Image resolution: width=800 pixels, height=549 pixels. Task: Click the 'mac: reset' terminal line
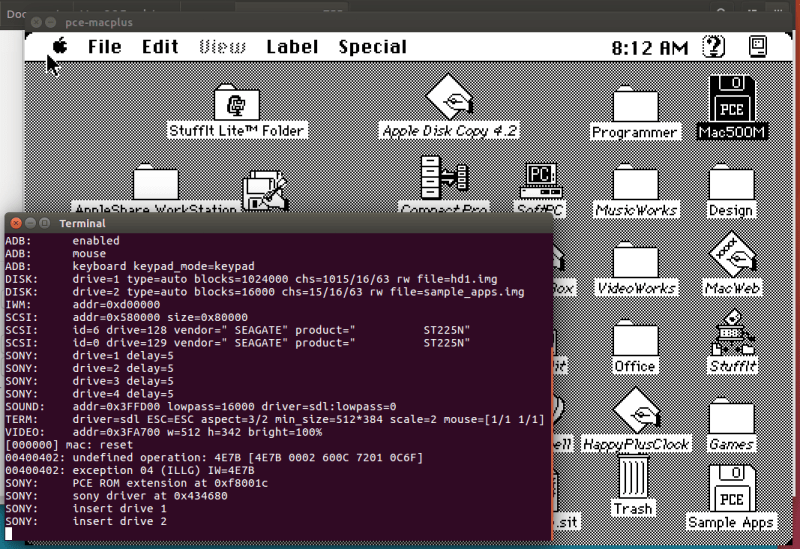point(69,444)
